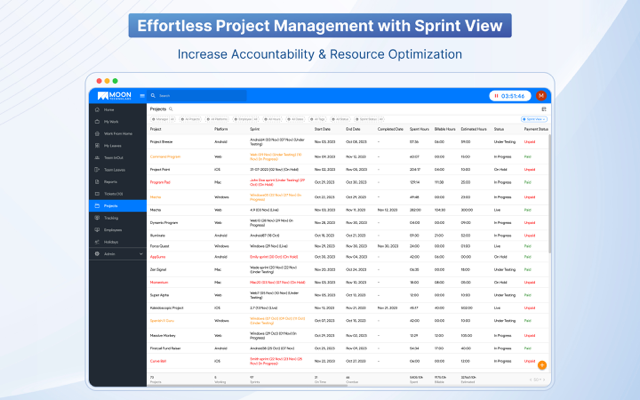Select Work From Home in the sidebar
Image resolution: width=640 pixels, height=400 pixels.
coord(118,133)
